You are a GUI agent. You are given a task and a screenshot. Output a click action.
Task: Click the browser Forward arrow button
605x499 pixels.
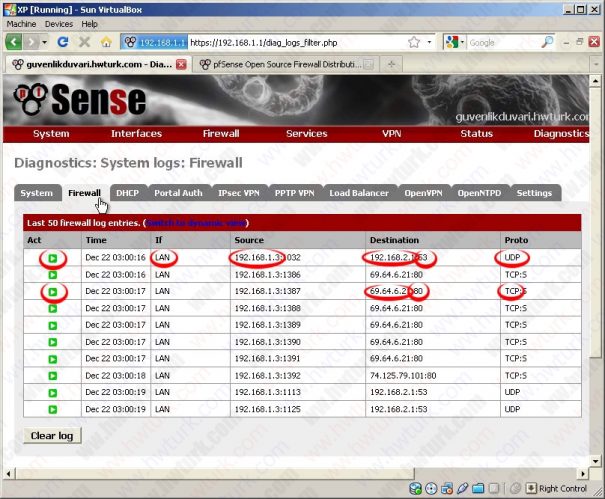(31, 42)
